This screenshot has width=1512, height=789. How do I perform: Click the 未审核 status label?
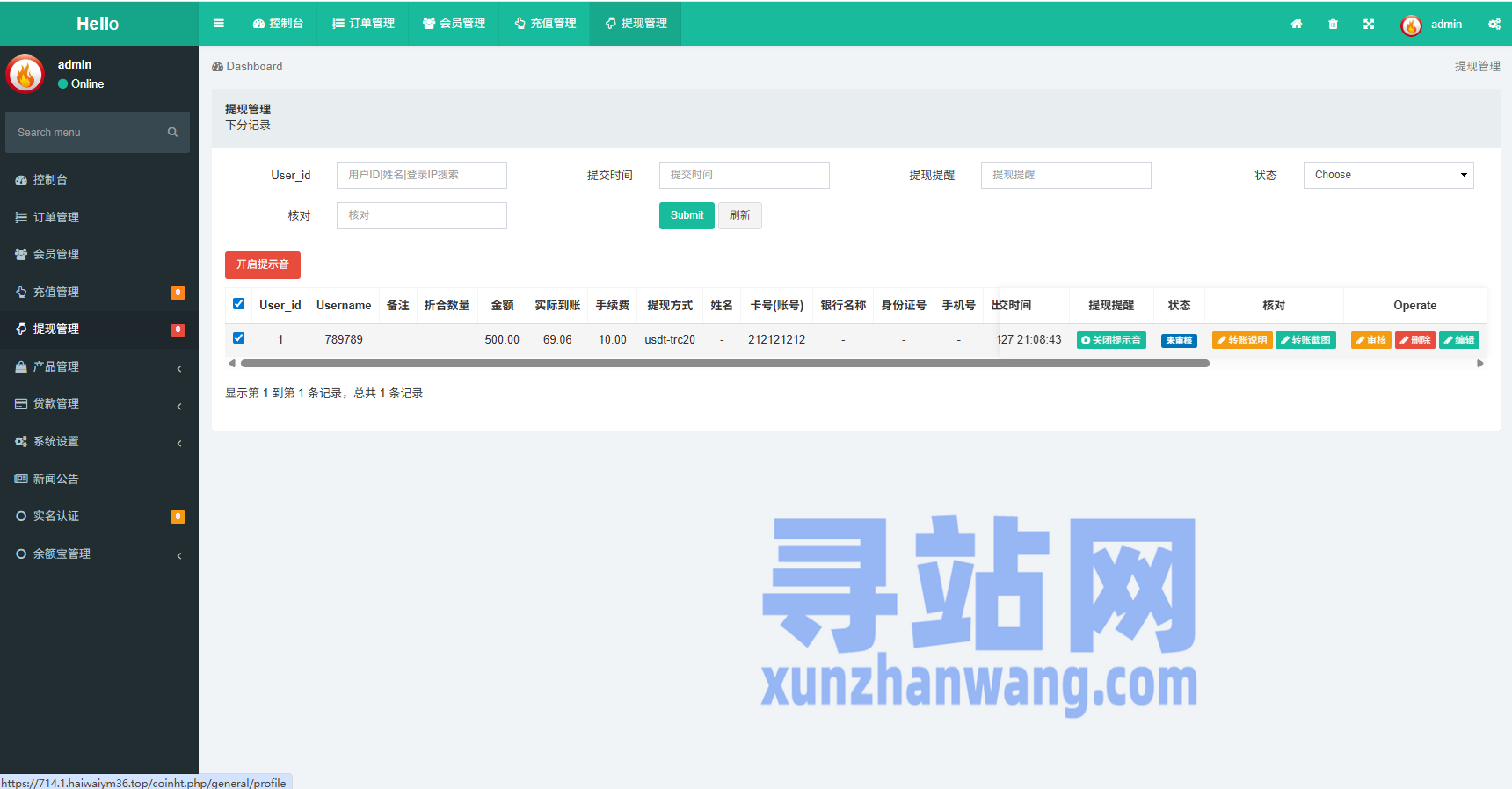1179,341
